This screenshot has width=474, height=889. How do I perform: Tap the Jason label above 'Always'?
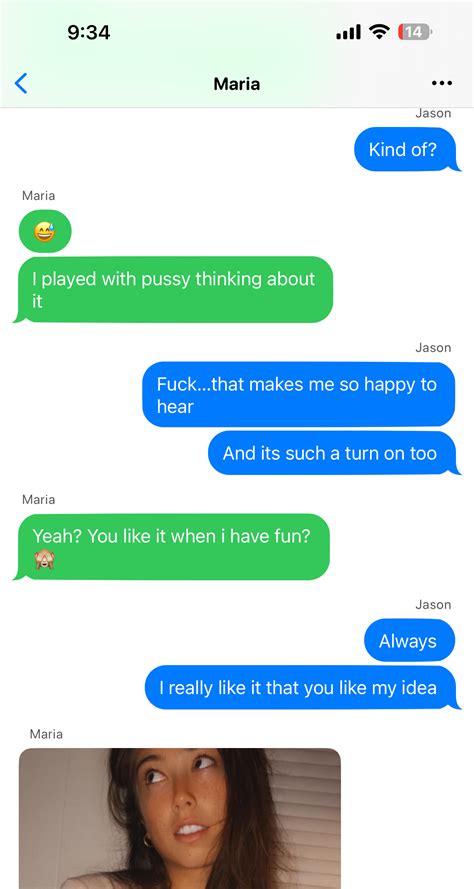[433, 604]
